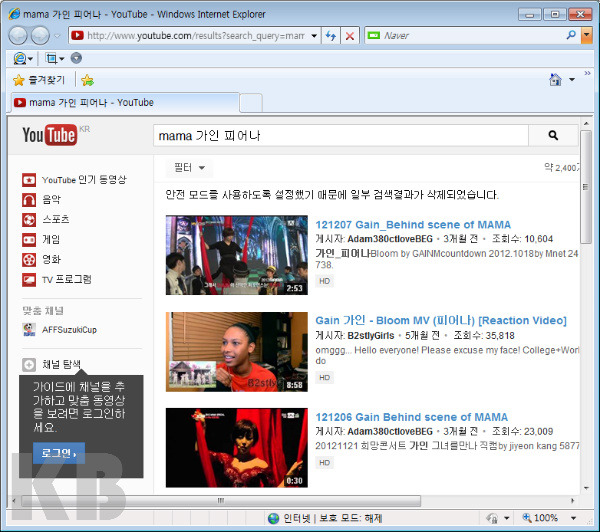600x532 pixels.
Task: Open a new blank tab
Action: [251, 103]
